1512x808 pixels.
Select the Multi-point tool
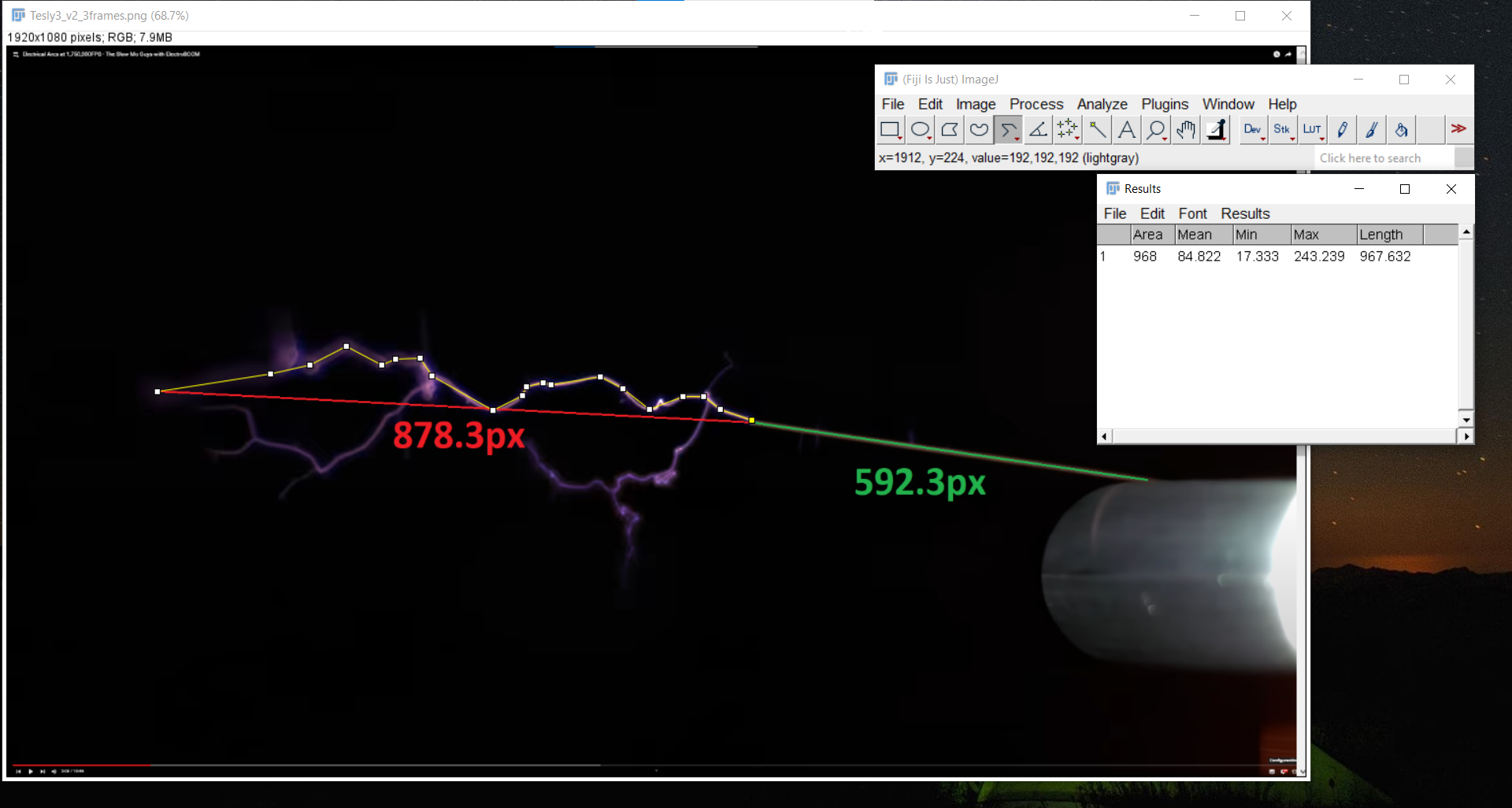click(x=1068, y=130)
